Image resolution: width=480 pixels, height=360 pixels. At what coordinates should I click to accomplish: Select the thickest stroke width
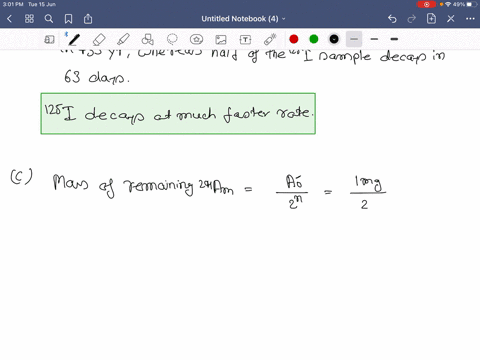point(394,39)
